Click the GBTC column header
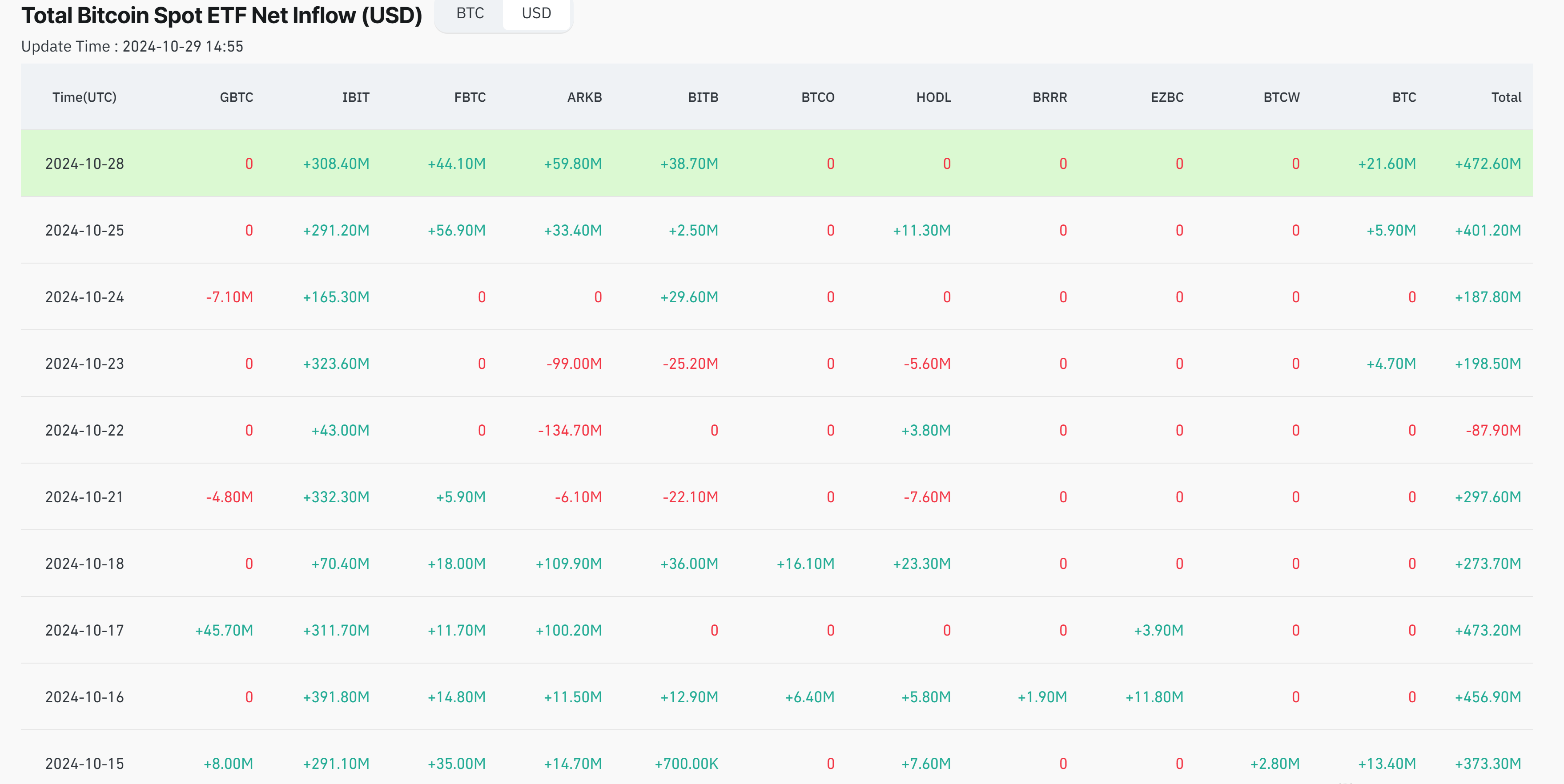This screenshot has height=784, width=1564. [x=236, y=97]
